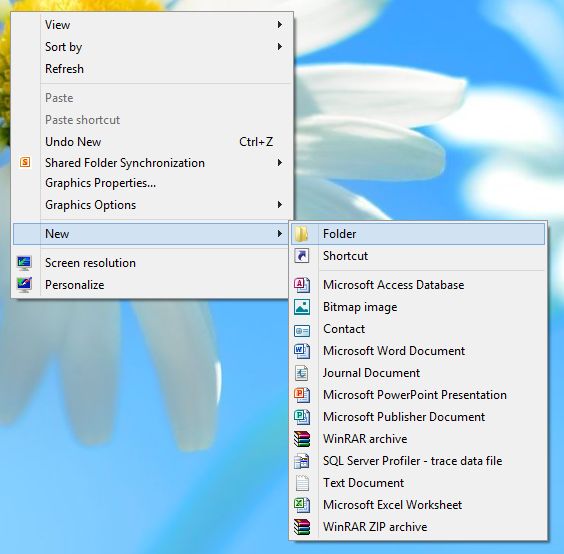Create a new Shortcut
The width and height of the screenshot is (564, 554).
[x=418, y=256]
